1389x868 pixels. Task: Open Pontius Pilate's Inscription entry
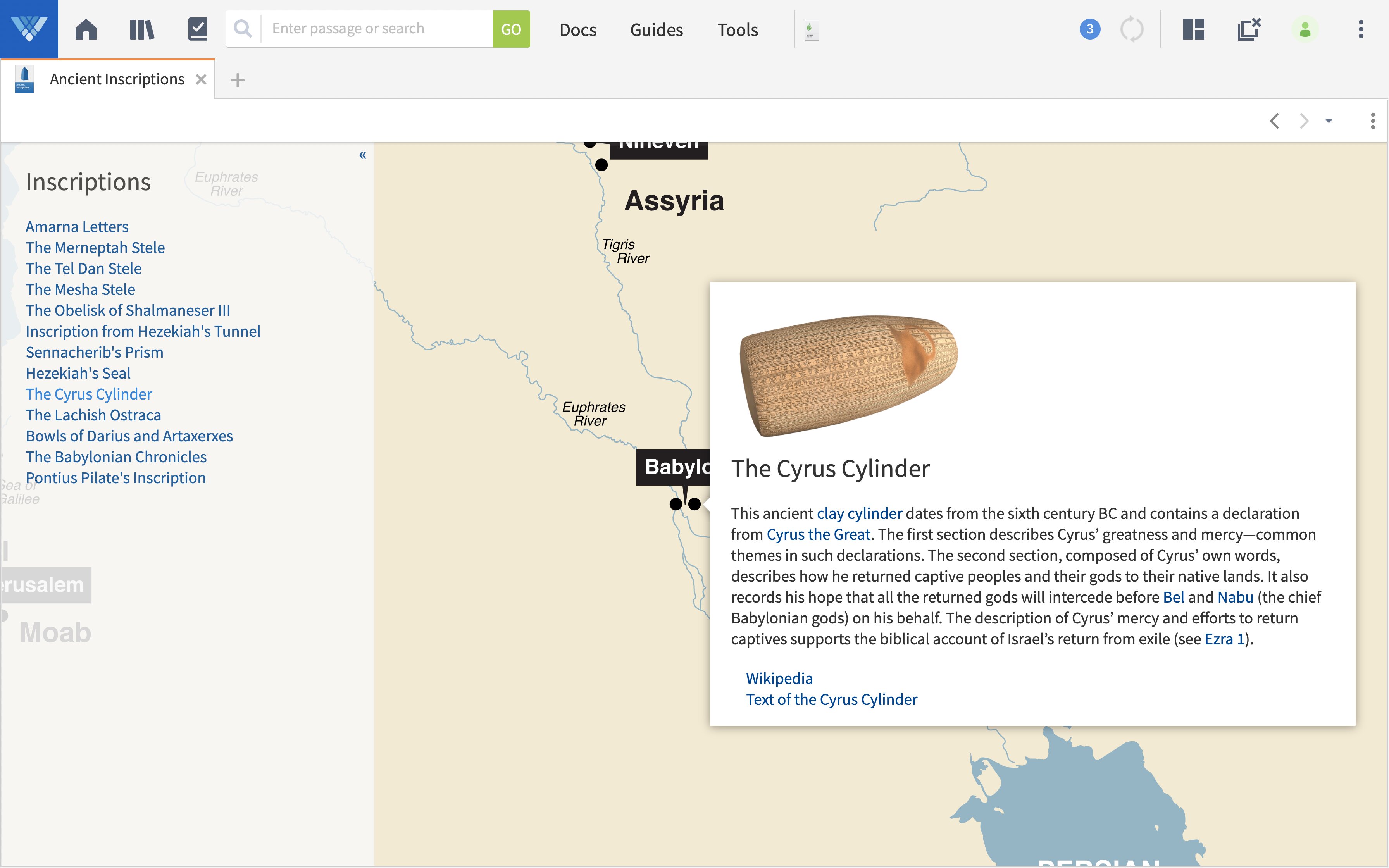[x=115, y=478]
